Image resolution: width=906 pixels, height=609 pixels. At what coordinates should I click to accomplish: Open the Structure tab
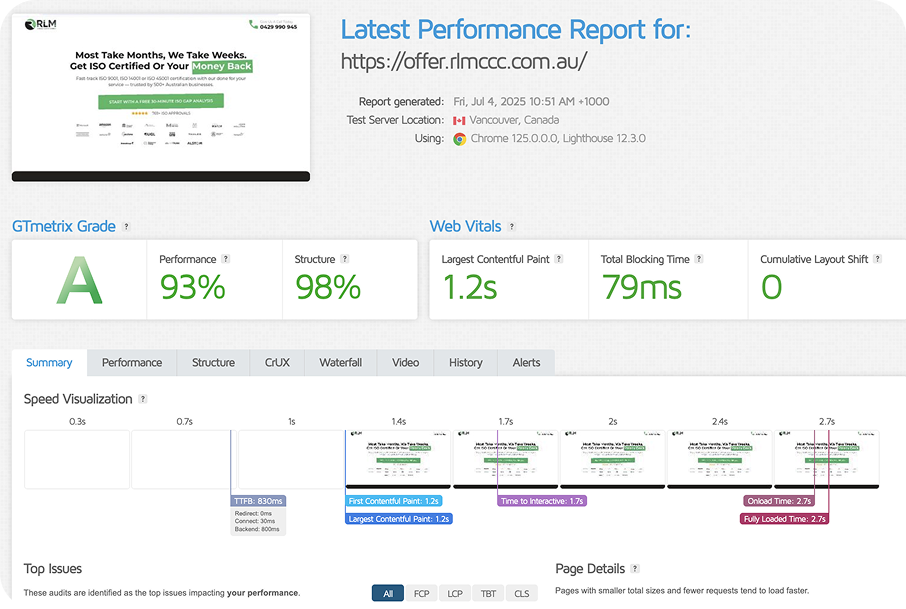(x=213, y=362)
